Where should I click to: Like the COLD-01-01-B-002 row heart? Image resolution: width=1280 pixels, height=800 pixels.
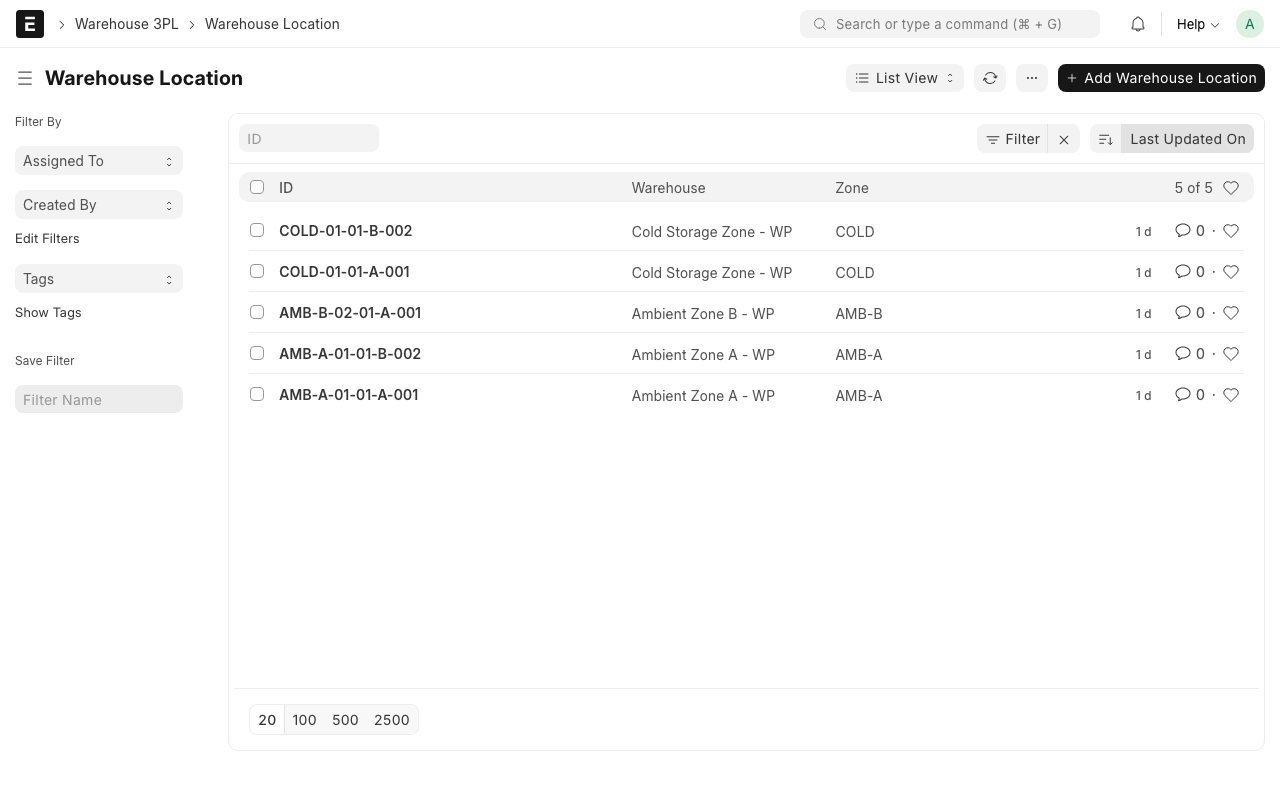coord(1231,231)
